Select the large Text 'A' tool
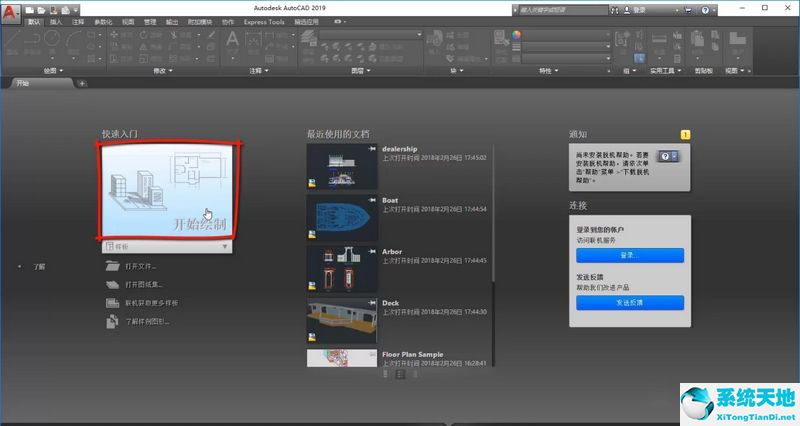This screenshot has width=800, height=426. (x=232, y=40)
